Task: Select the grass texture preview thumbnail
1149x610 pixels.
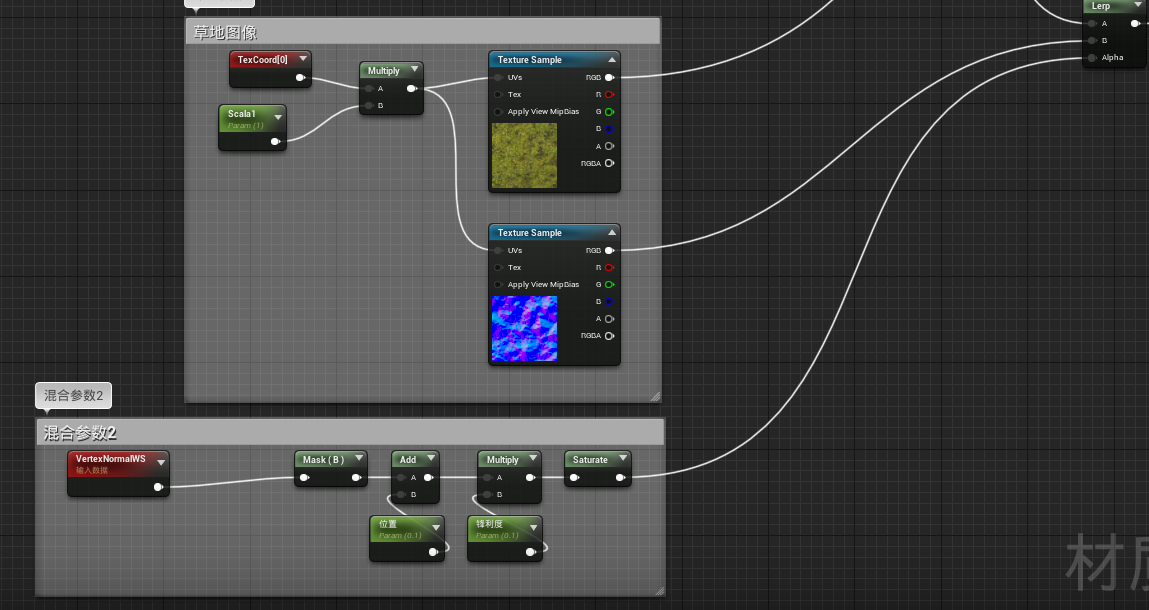Action: 524,155
